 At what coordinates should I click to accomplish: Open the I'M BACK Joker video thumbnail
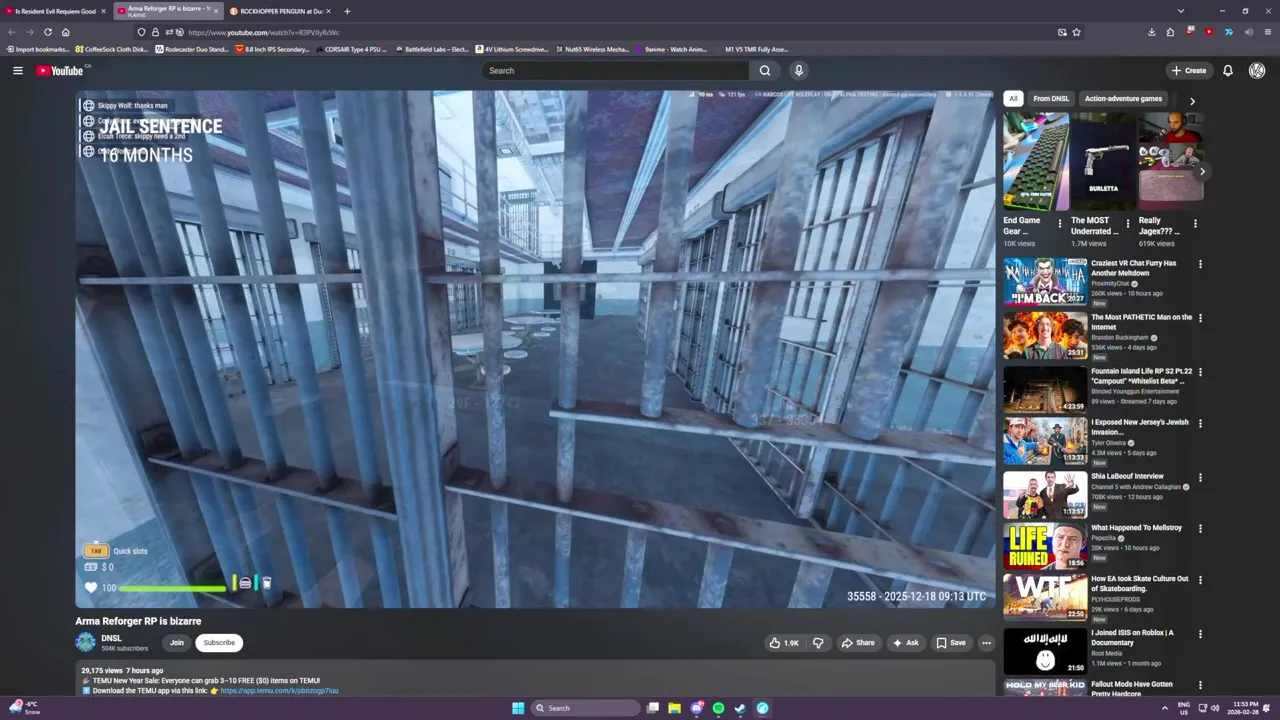(1045, 282)
